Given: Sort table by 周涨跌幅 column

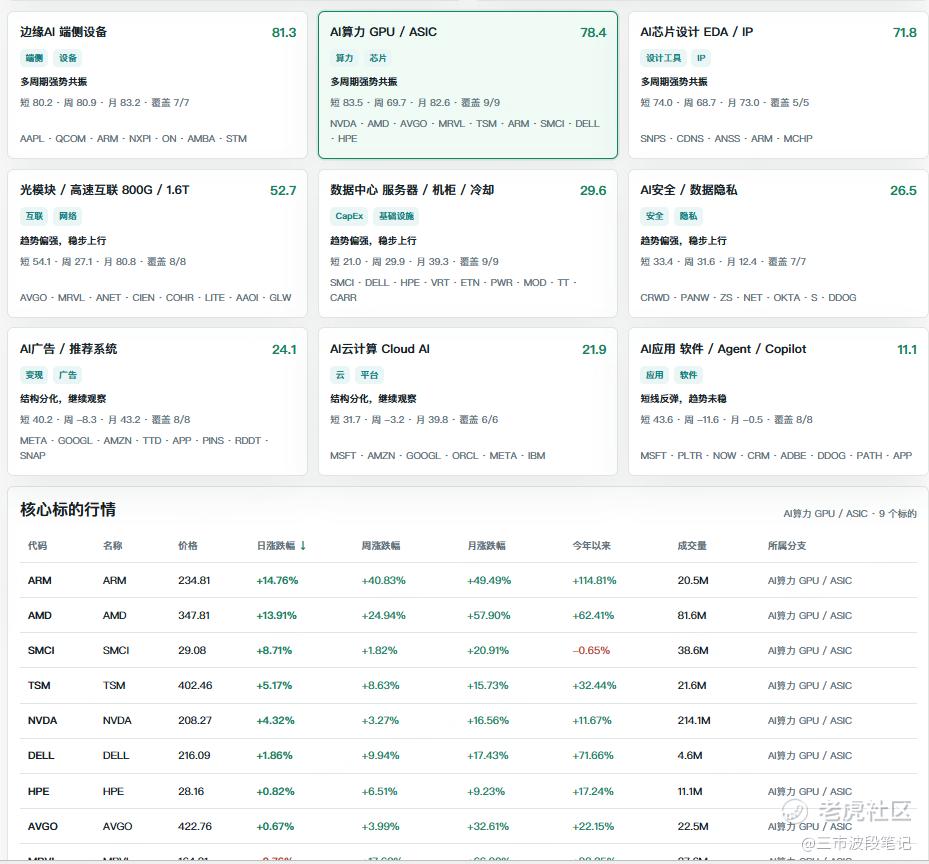Looking at the screenshot, I should tap(381, 546).
